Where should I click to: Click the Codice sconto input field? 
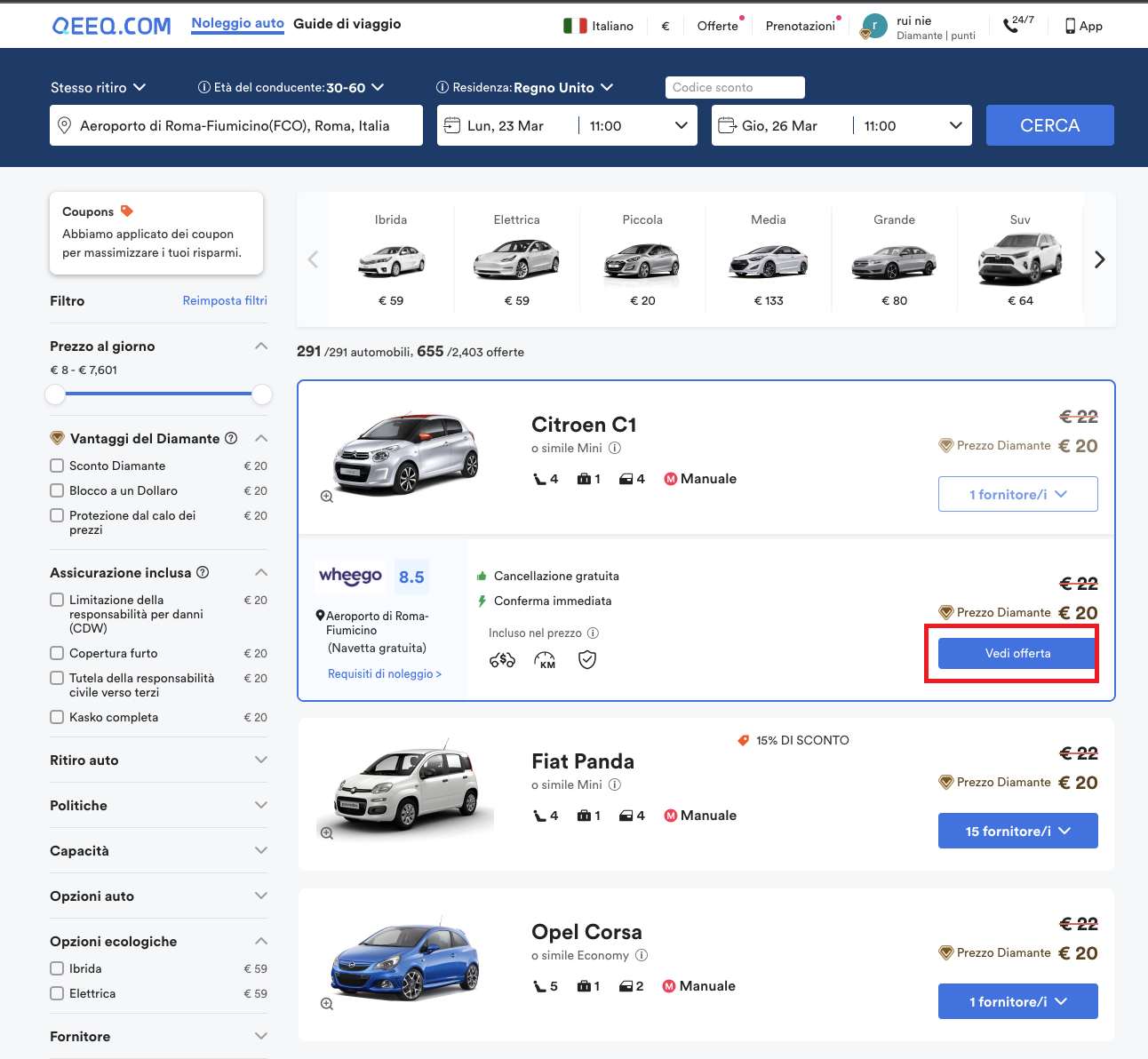735,87
